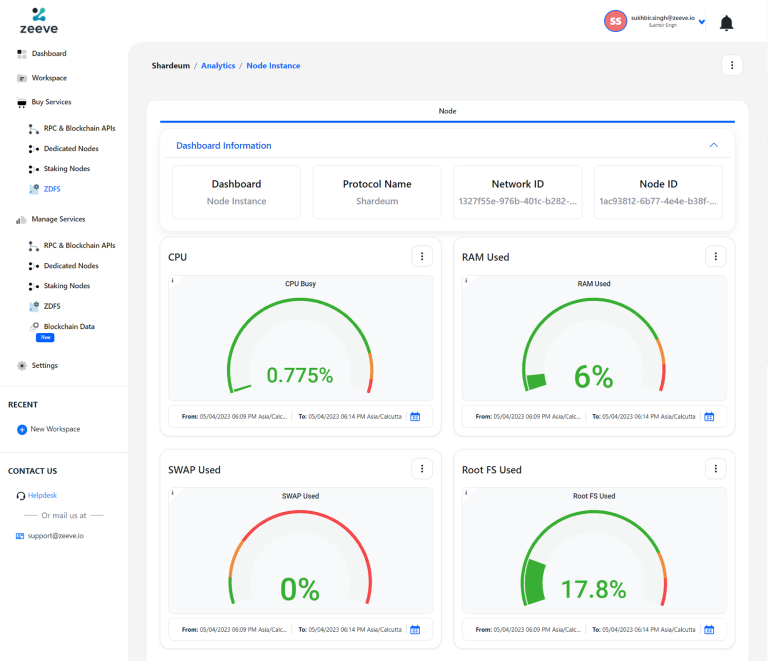Open the page-level three-dot options menu
This screenshot has height=661, width=768.
[x=732, y=66]
